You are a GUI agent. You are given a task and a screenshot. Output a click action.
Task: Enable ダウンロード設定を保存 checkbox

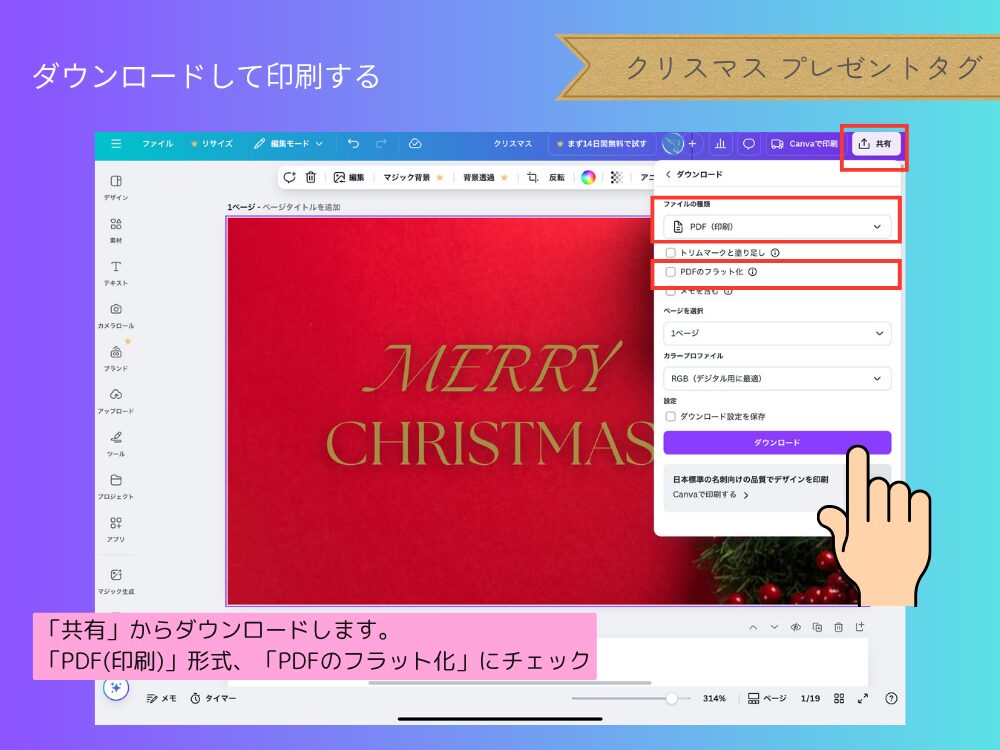(670, 417)
